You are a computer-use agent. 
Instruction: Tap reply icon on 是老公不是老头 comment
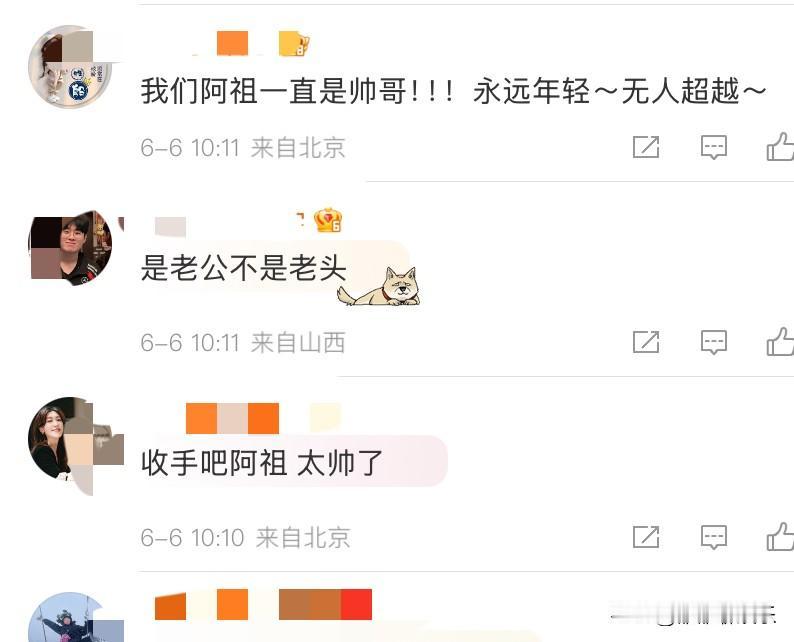tap(714, 342)
